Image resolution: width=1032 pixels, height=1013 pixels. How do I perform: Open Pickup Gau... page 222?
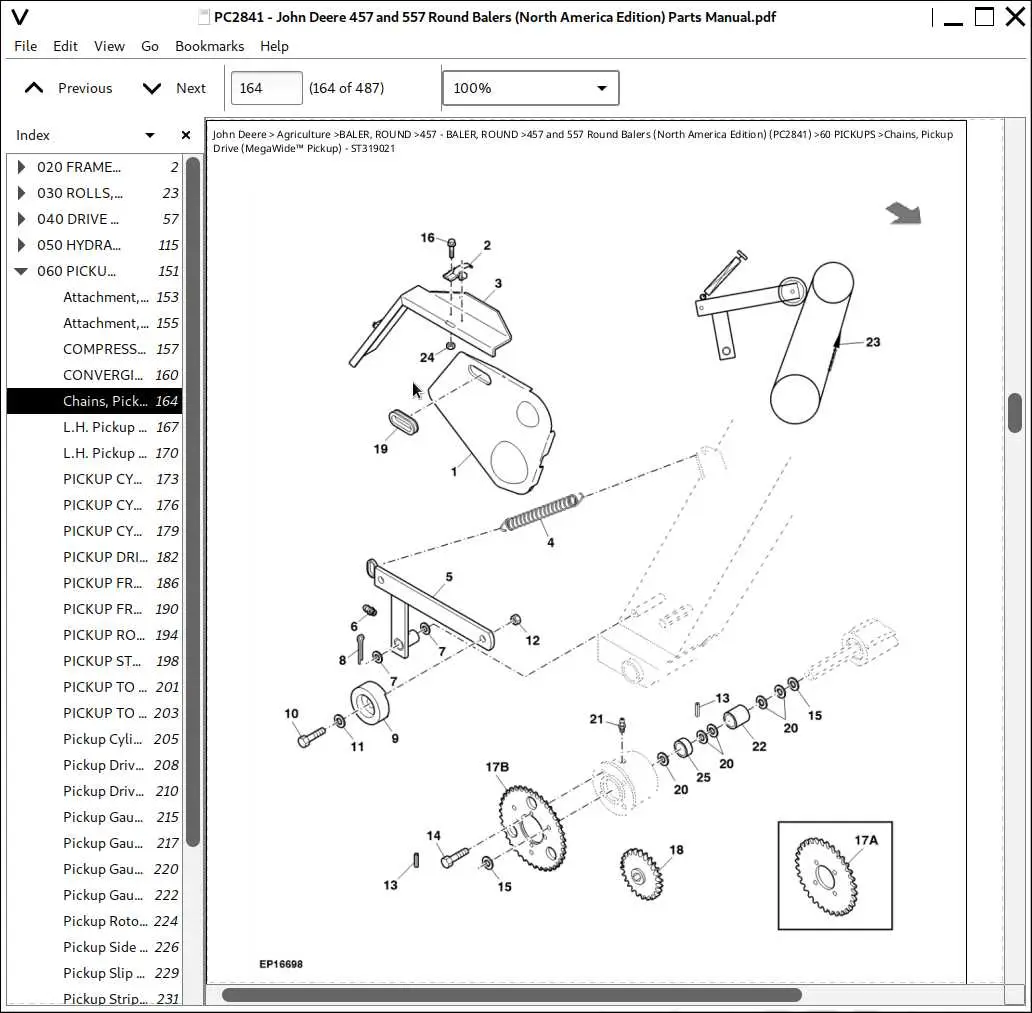94,895
